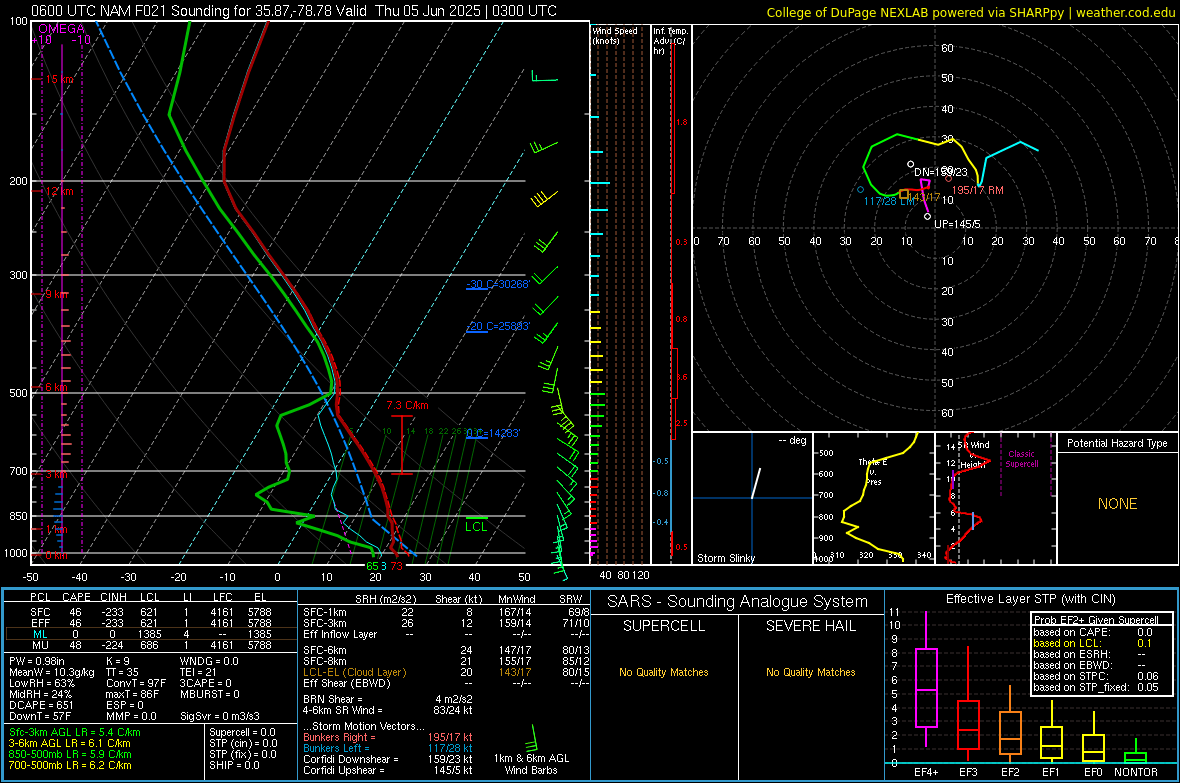
Task: Click 'MeanW = 10.3g/kg' value
Action: click(52, 672)
